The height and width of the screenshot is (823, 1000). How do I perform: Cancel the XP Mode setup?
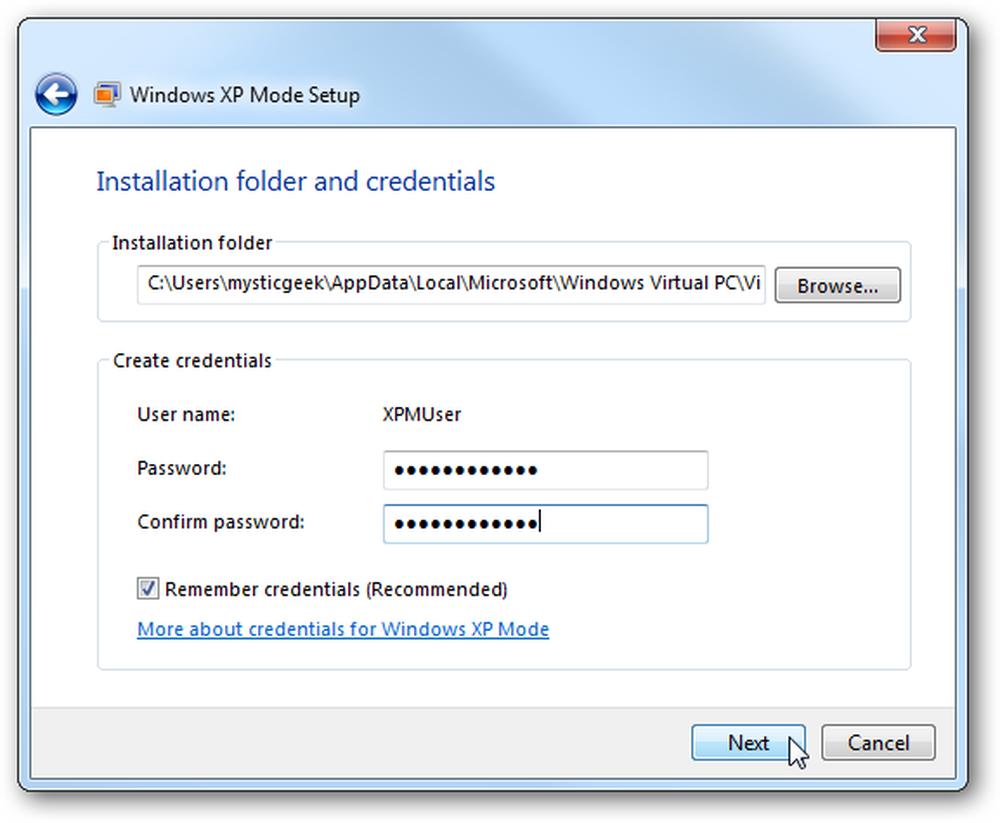[x=878, y=743]
